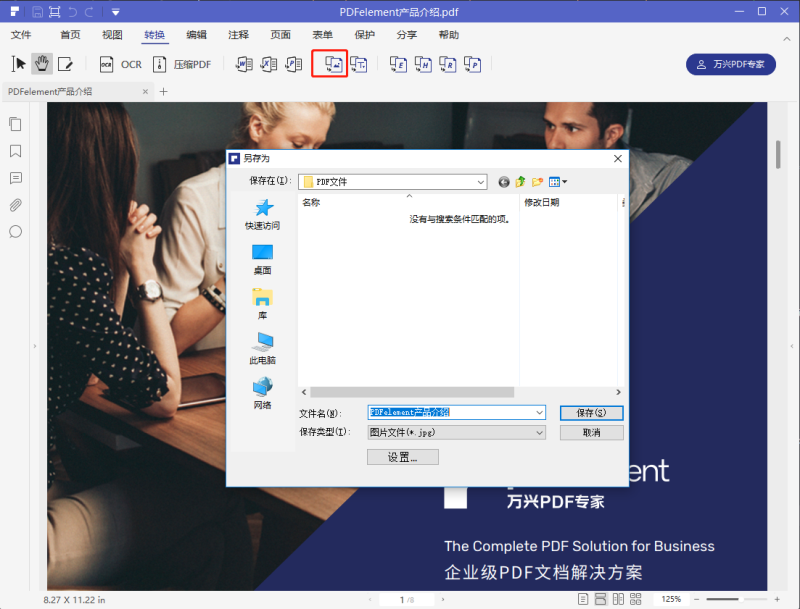Toggle two-page view layout
Image resolution: width=800 pixels, height=609 pixels.
tap(618, 599)
